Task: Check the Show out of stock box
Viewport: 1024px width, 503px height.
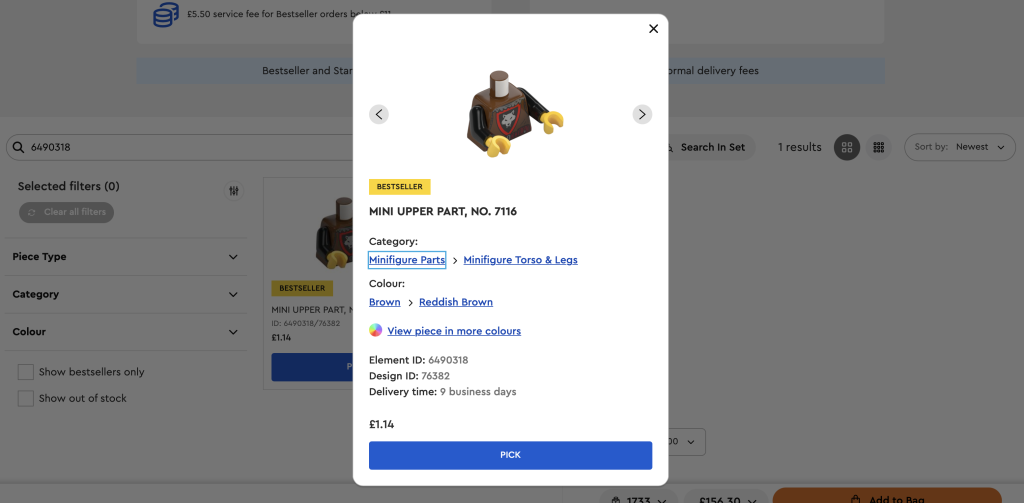Action: tap(25, 398)
